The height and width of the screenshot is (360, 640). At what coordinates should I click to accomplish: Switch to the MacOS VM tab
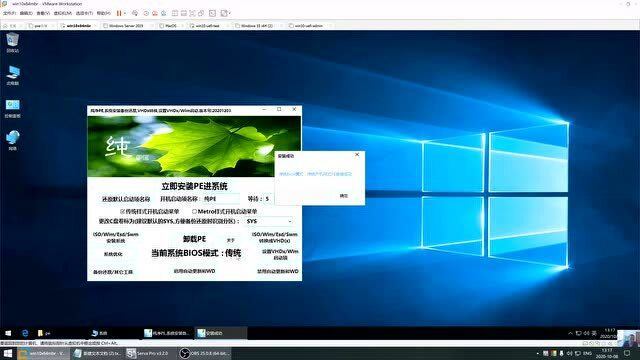(171, 26)
